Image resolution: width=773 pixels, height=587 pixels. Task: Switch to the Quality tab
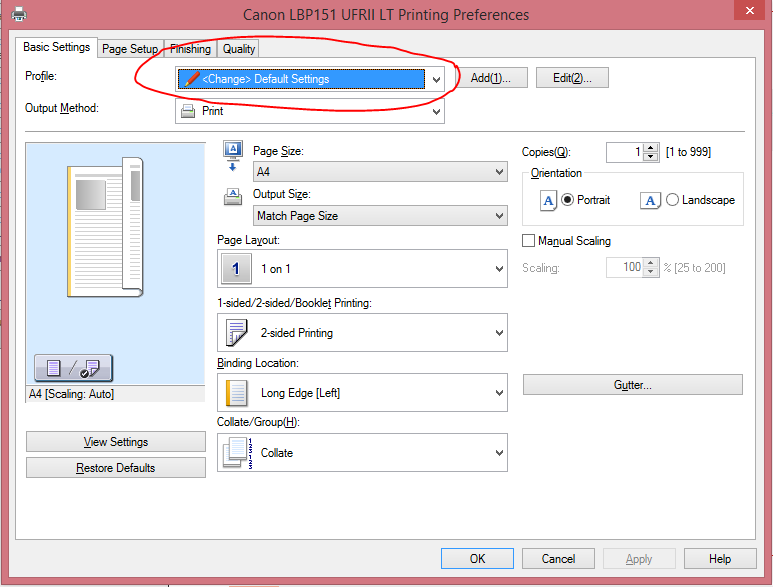coord(239,49)
